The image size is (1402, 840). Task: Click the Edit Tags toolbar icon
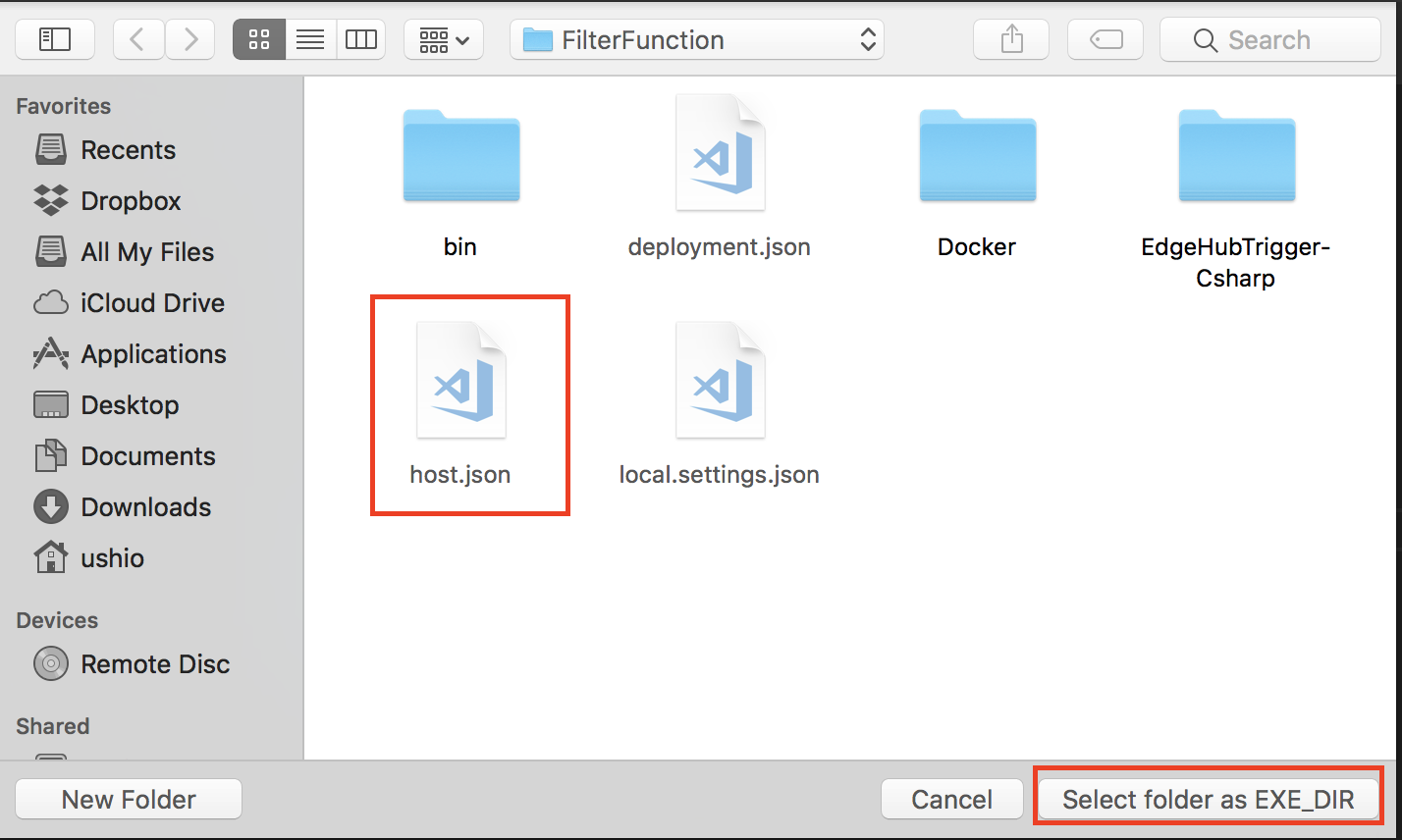pos(1106,40)
